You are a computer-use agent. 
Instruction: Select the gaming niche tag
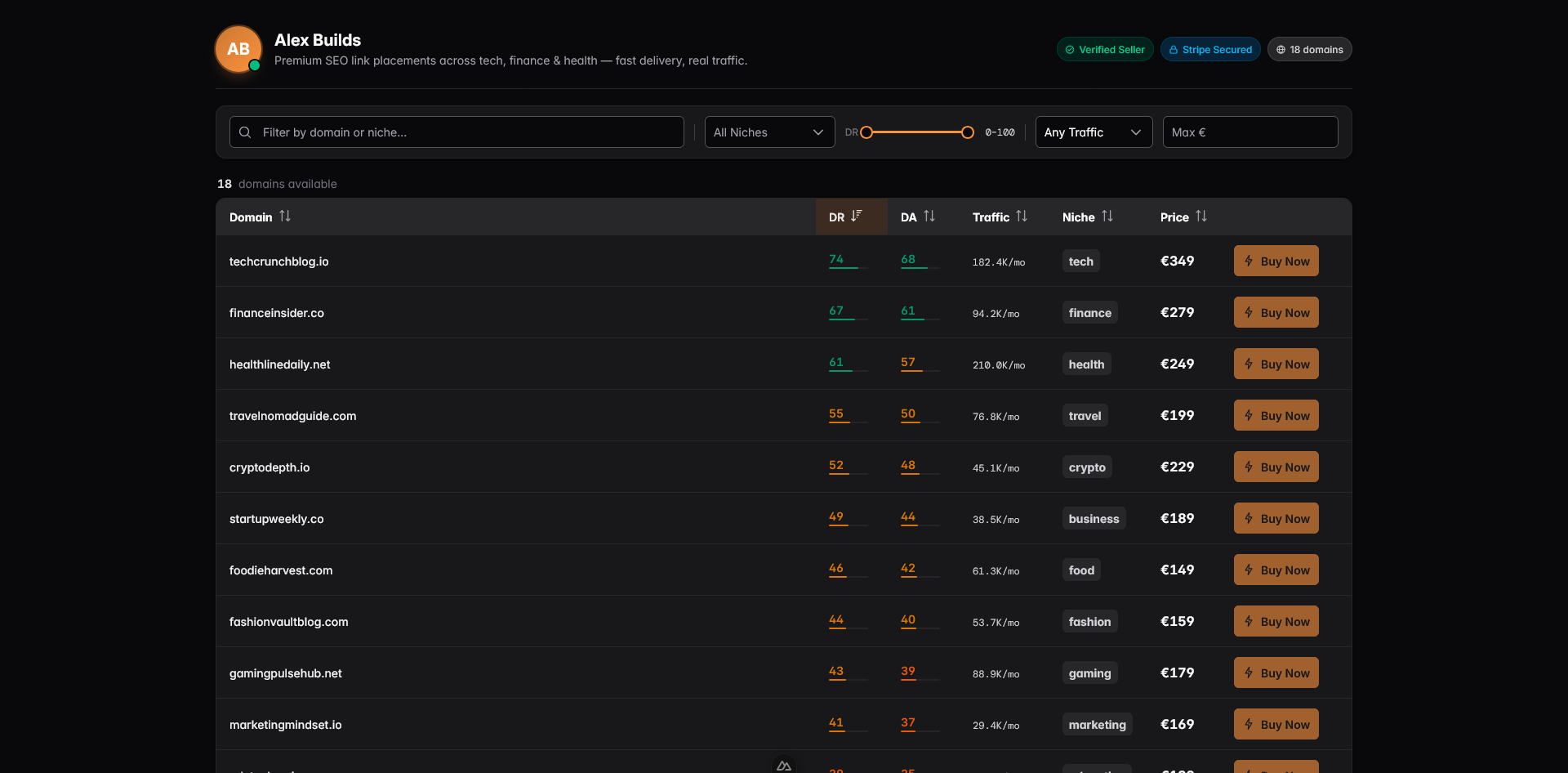pos(1089,672)
